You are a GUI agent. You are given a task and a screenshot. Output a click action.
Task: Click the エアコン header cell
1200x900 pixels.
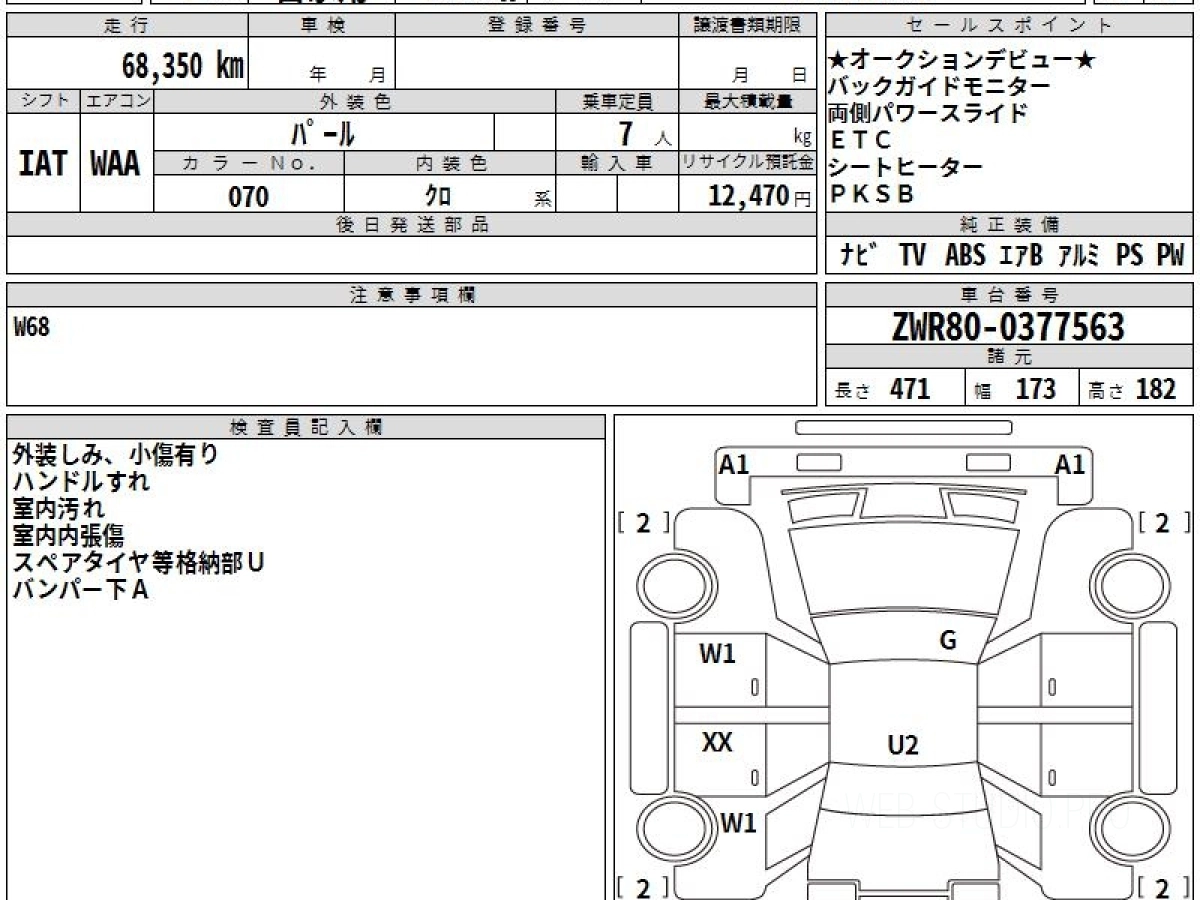click(117, 101)
